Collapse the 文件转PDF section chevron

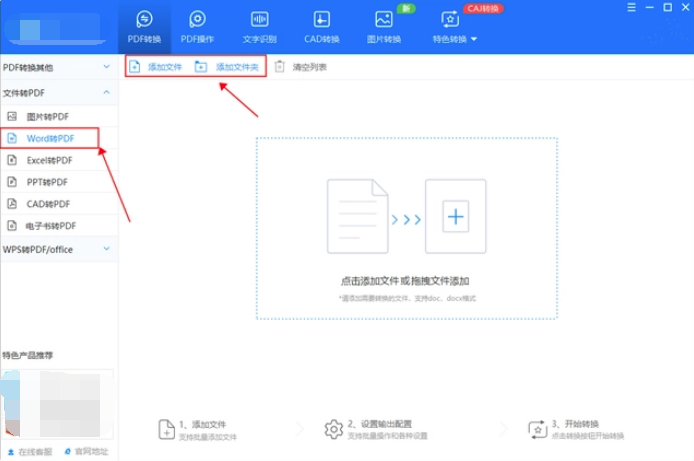click(x=107, y=92)
